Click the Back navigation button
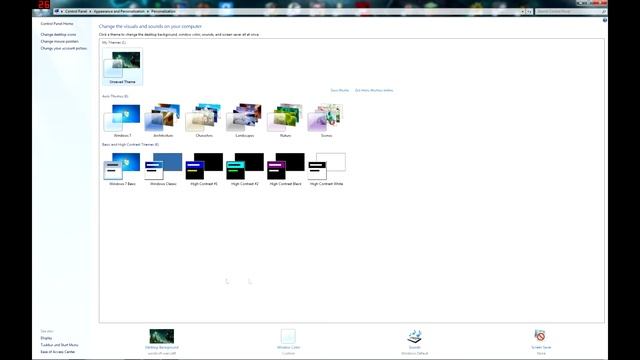The width and height of the screenshot is (640, 360). pos(38,11)
